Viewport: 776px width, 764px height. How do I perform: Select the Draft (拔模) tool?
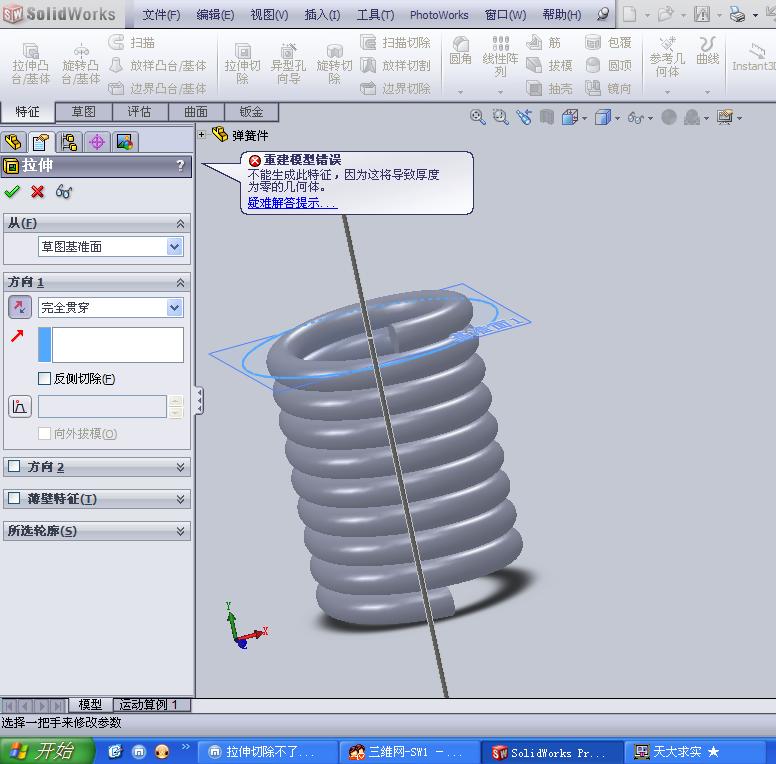[549, 65]
